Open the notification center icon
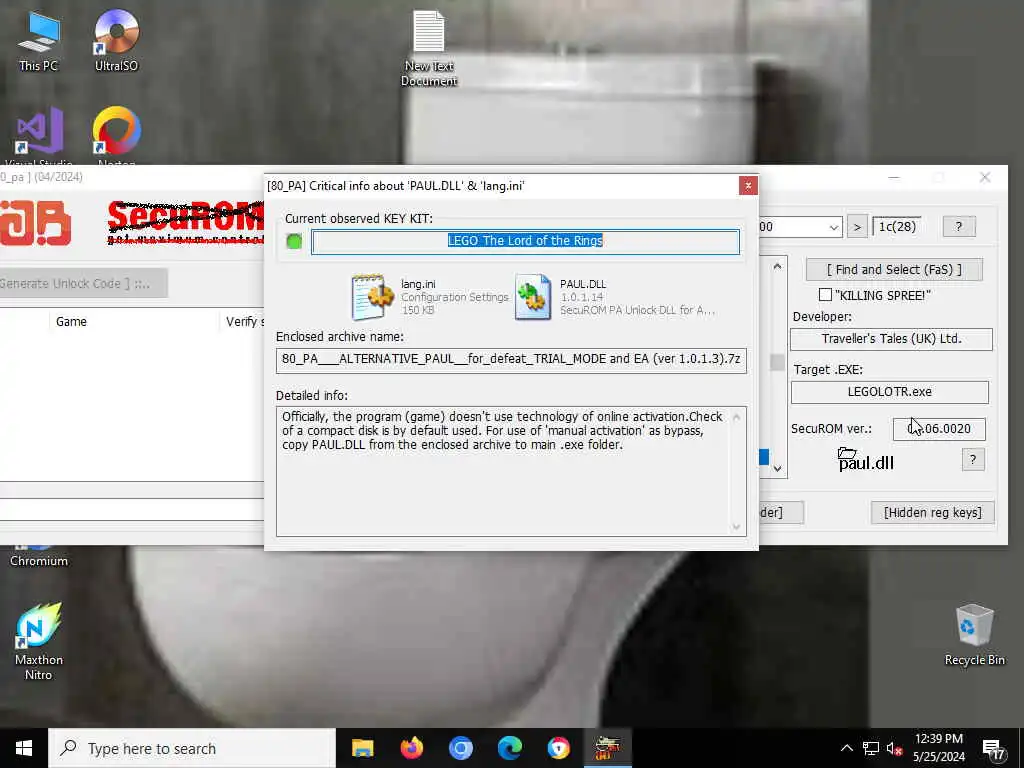Image resolution: width=1024 pixels, height=768 pixels. point(993,748)
